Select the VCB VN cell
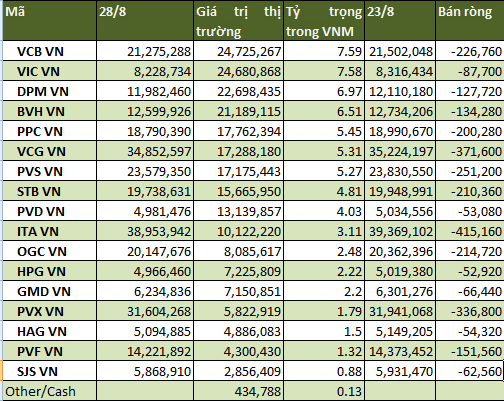The image size is (504, 401). pyautogui.click(x=50, y=51)
